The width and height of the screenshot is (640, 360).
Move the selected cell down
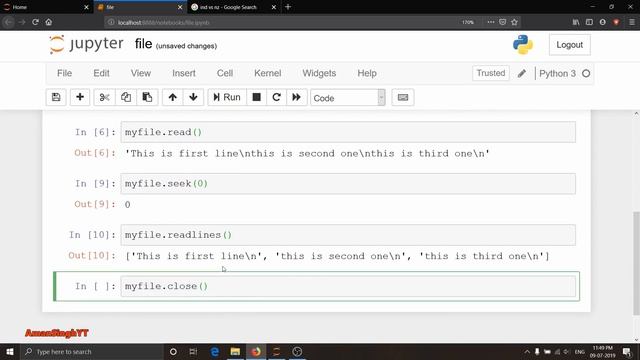coord(193,97)
